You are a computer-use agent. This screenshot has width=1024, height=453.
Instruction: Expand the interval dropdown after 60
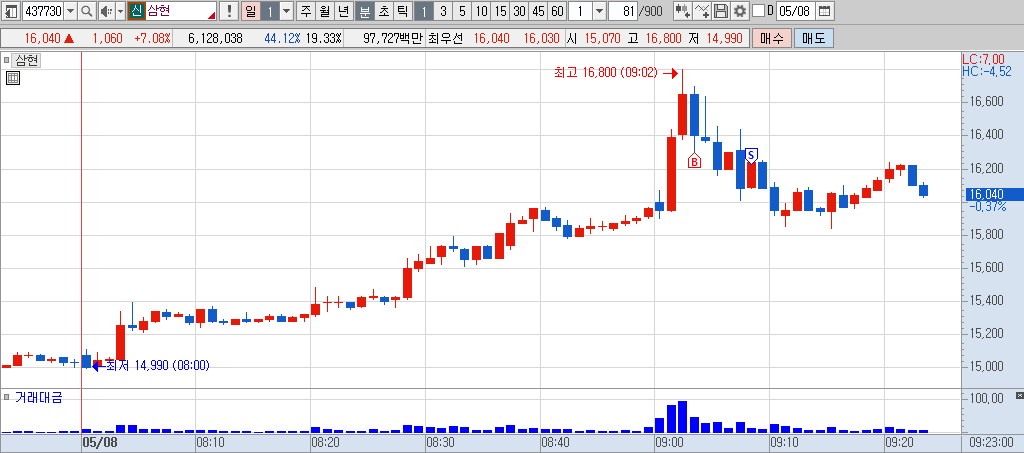pyautogui.click(x=600, y=11)
